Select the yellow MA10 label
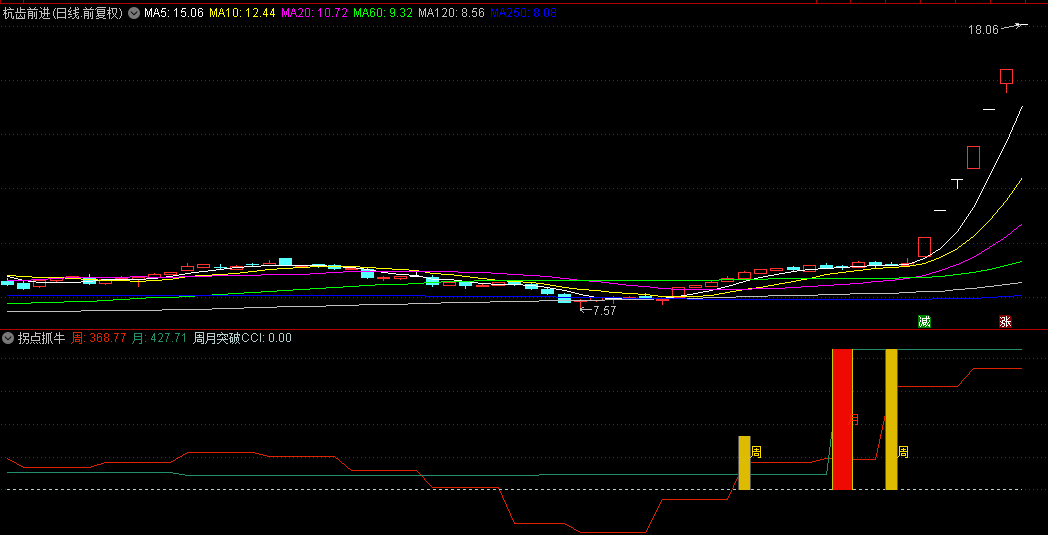The image size is (1048, 535). (242, 13)
